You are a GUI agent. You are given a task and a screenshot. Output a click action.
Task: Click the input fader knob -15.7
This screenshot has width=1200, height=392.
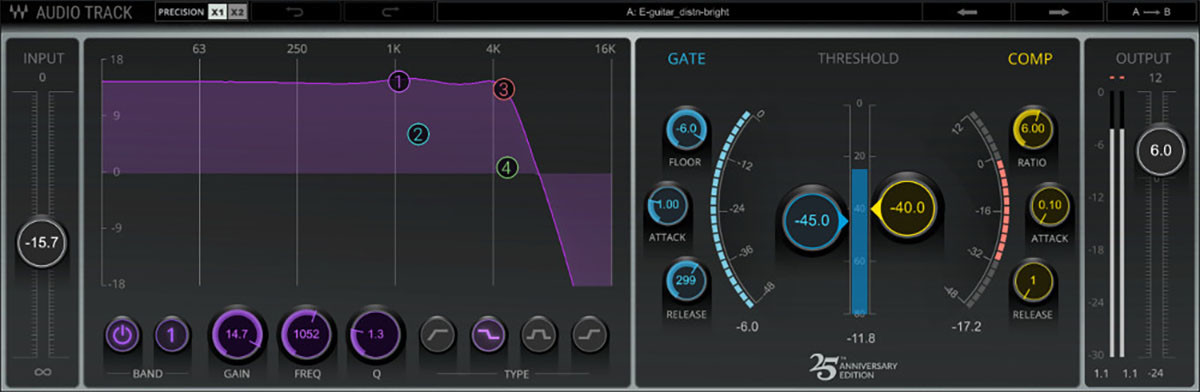(x=43, y=244)
